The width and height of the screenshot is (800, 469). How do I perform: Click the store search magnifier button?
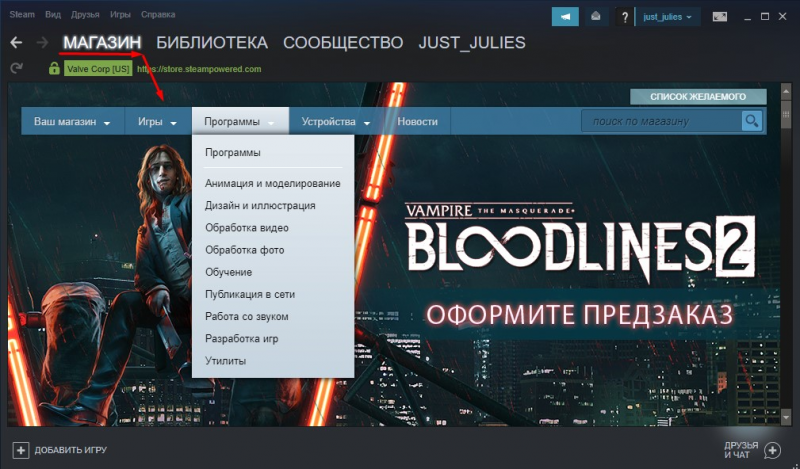point(752,121)
